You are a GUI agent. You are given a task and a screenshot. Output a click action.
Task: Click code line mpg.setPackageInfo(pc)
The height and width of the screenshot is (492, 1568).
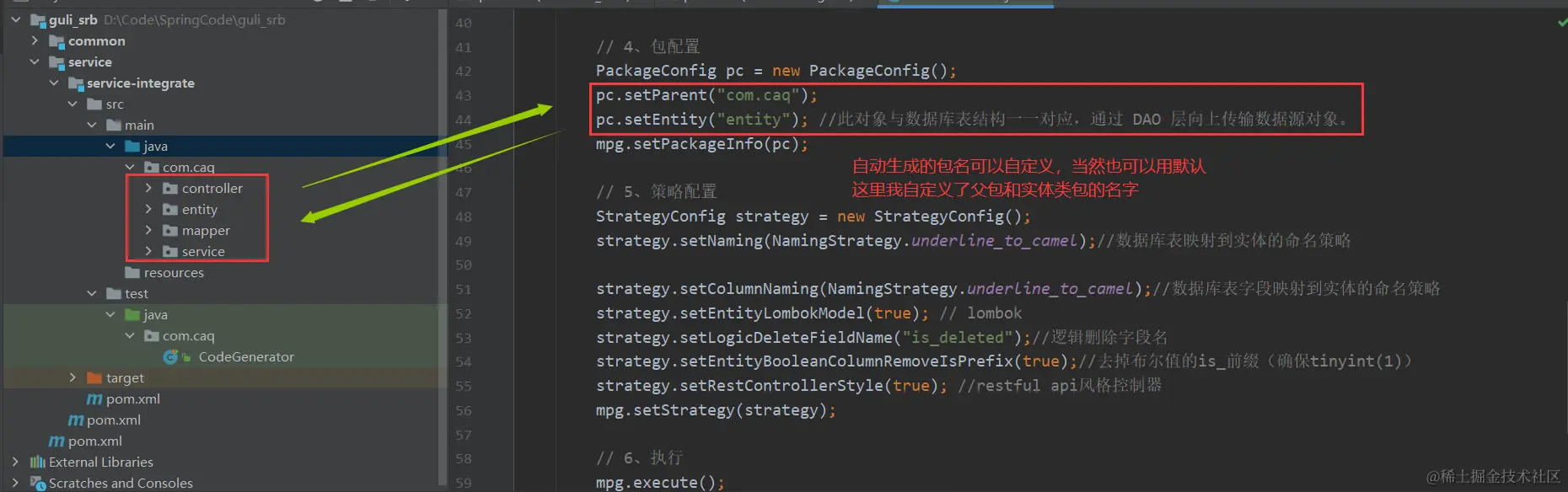coord(701,144)
